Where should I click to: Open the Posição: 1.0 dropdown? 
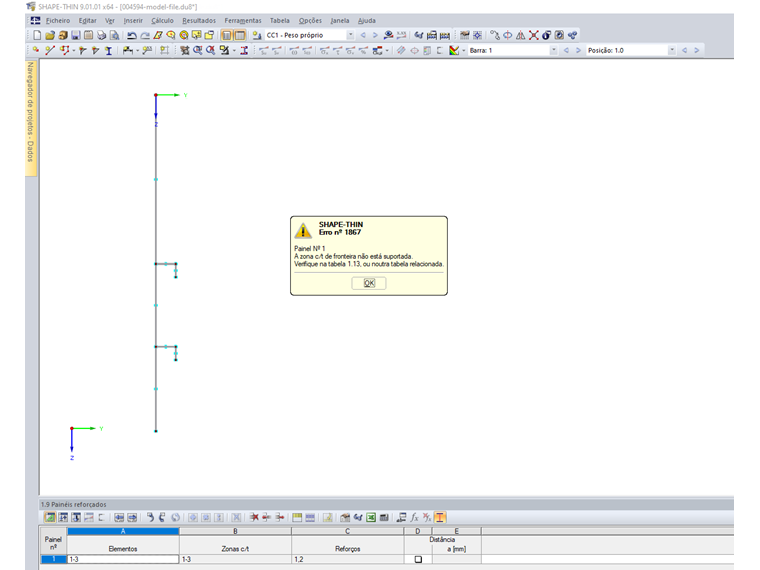[x=672, y=50]
